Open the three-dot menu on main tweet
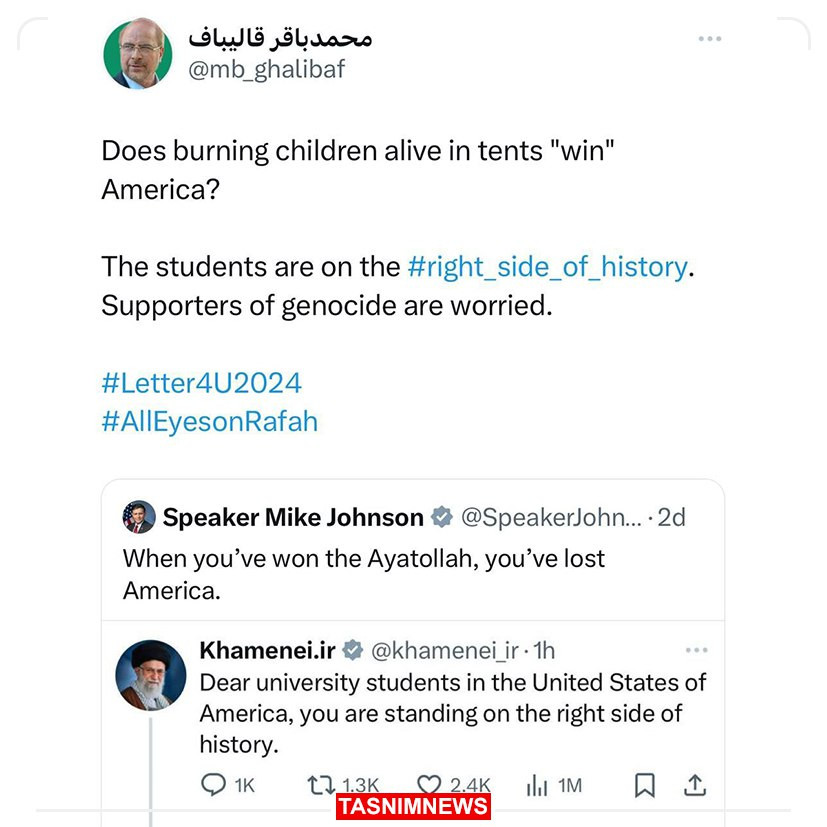 click(x=709, y=39)
